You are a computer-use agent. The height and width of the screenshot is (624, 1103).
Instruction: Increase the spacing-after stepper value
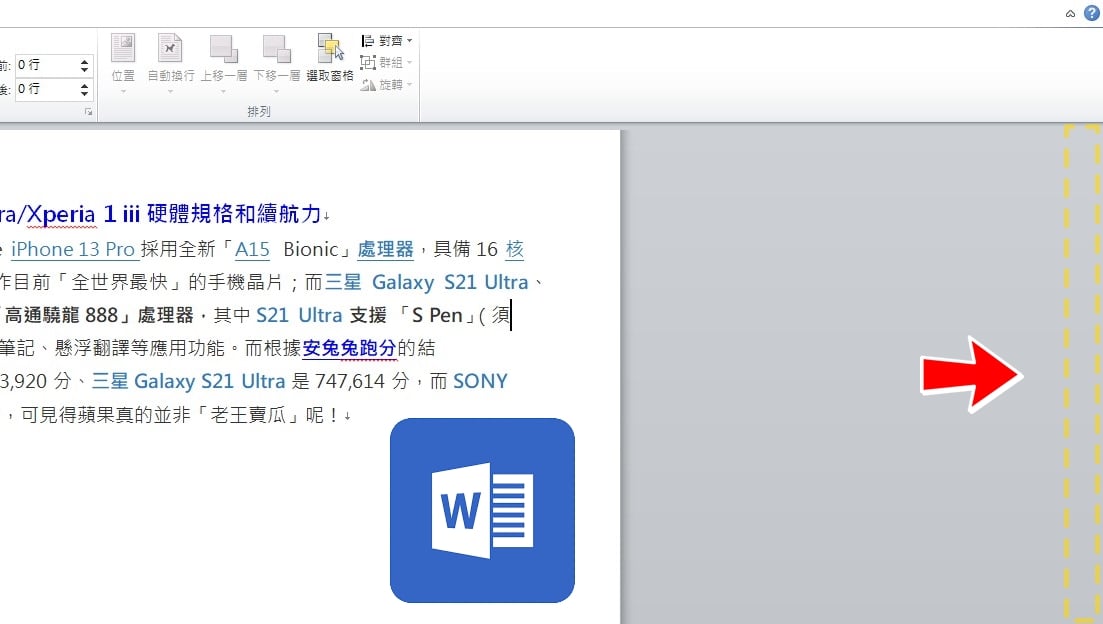coord(84,86)
